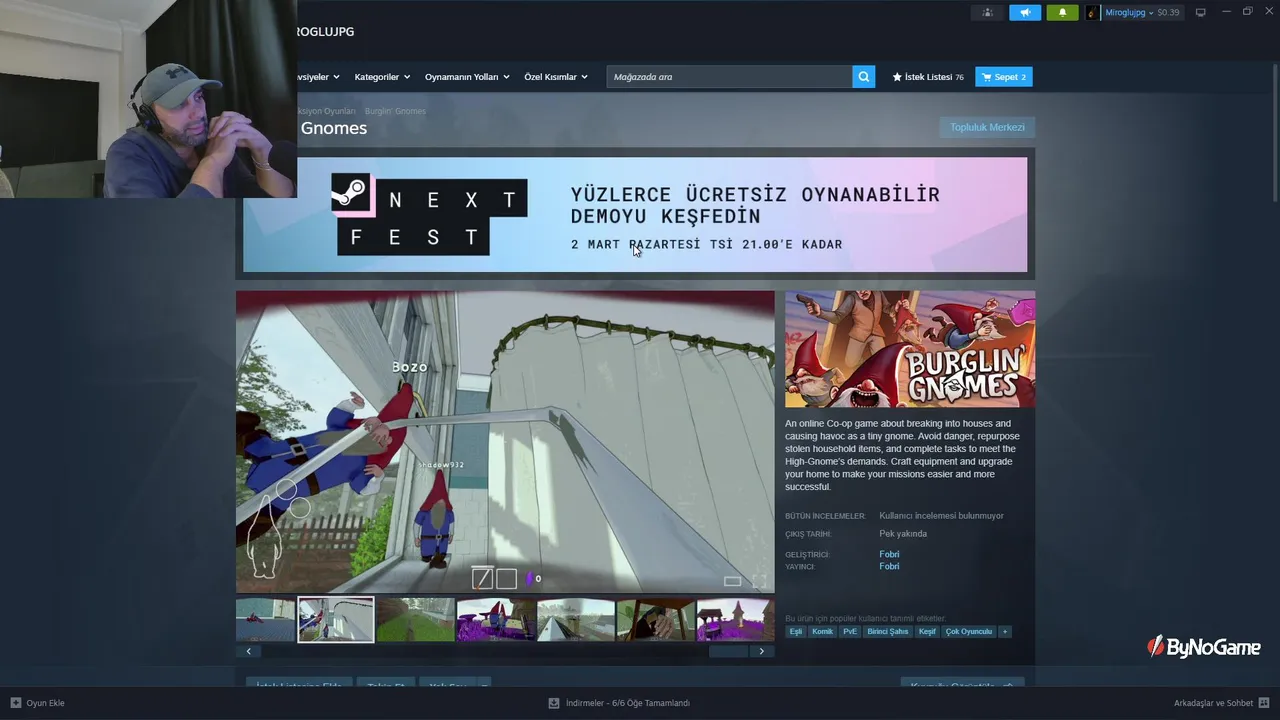This screenshot has width=1280, height=720.
Task: Select the seventh thumbnail with a well
Action: (x=735, y=619)
